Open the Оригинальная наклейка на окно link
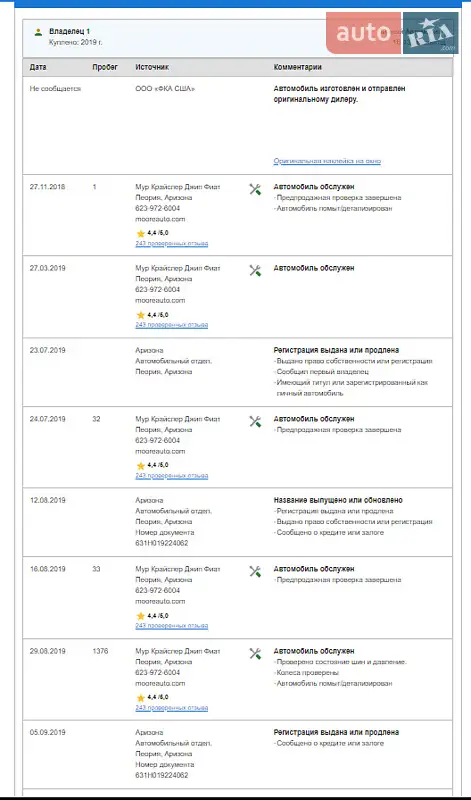Viewport: 471px width, 800px height. pos(327,161)
